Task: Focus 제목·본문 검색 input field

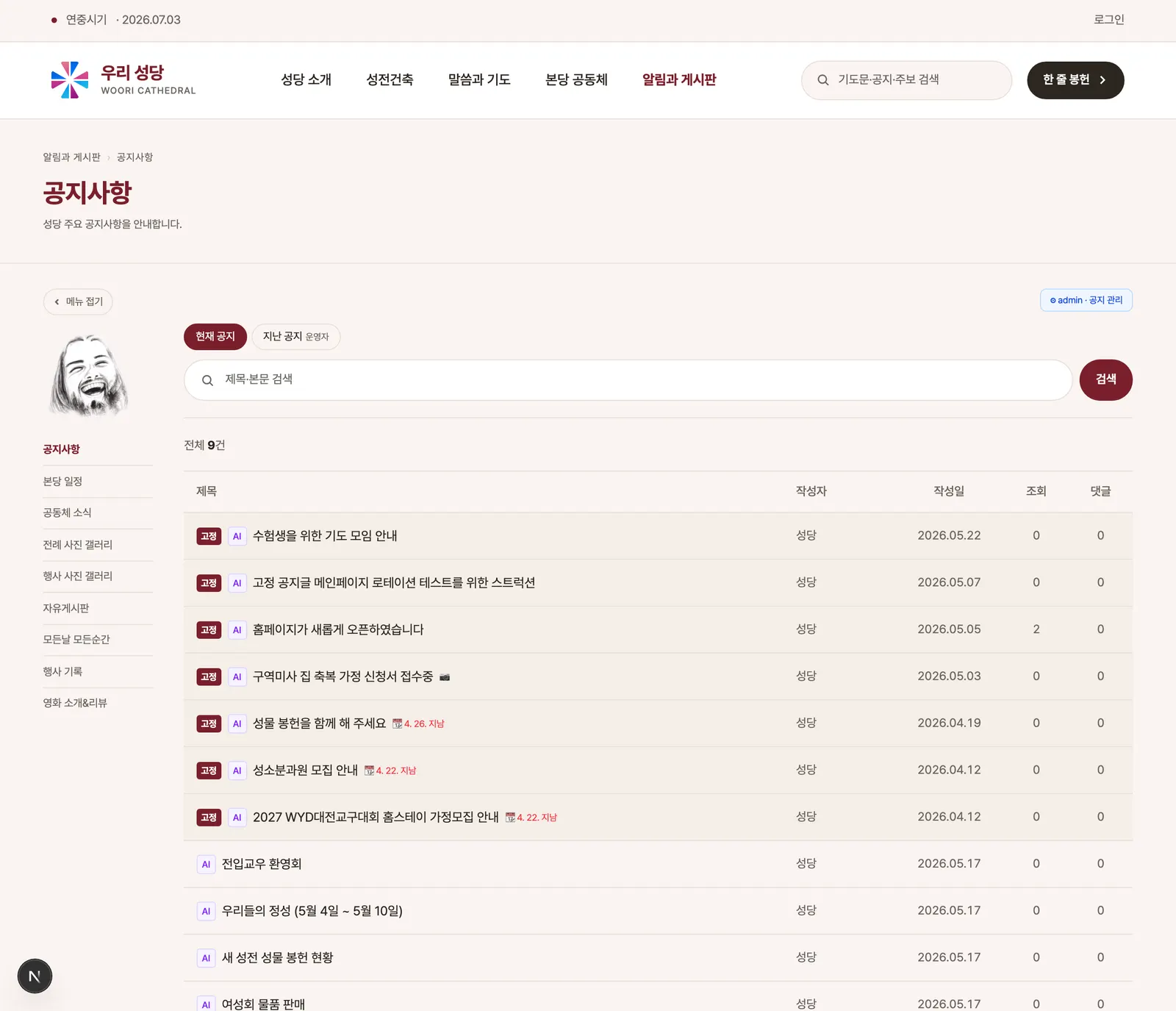Action: pyautogui.click(x=628, y=379)
